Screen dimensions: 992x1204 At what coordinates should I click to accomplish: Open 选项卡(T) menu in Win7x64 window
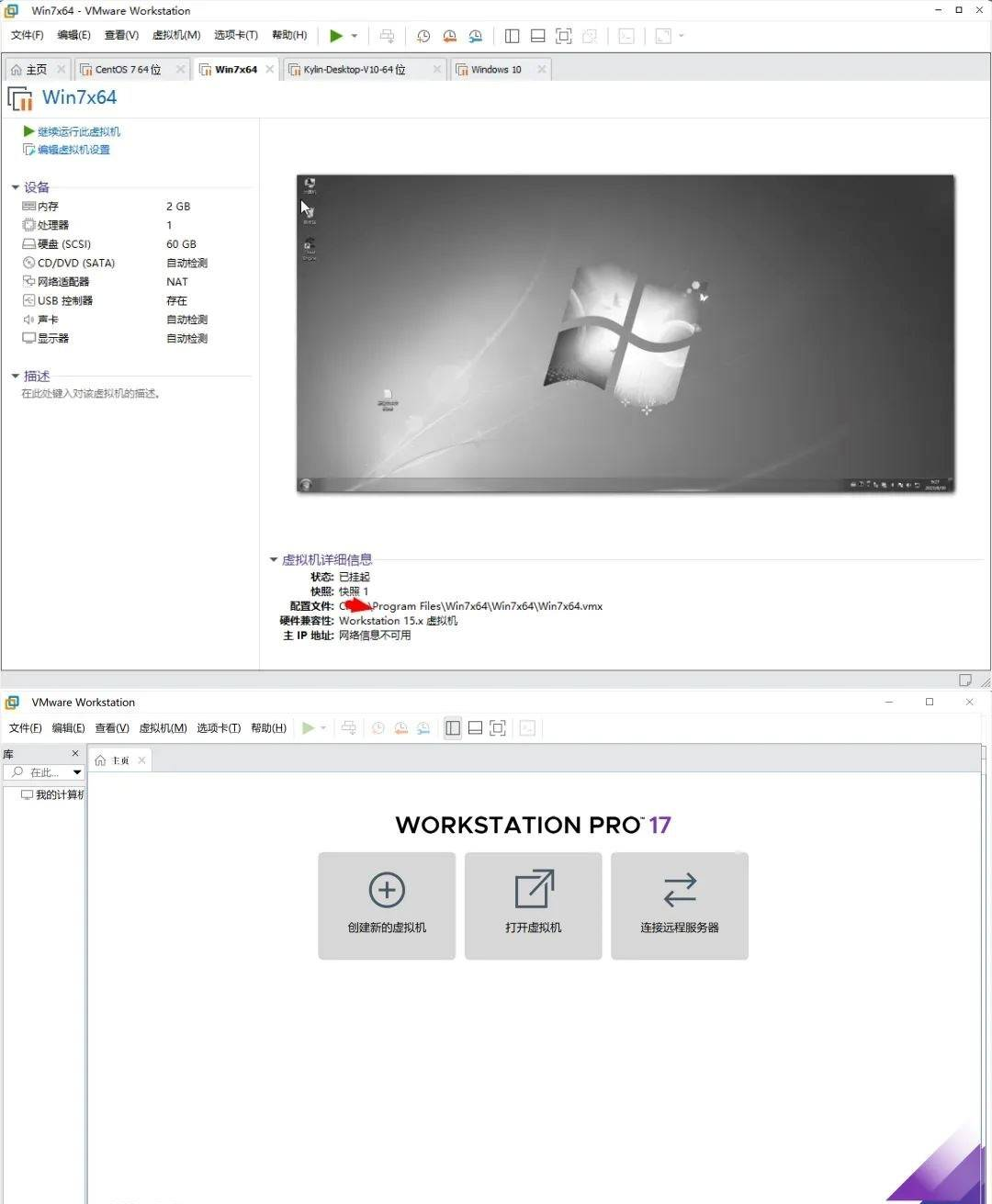pos(236,35)
